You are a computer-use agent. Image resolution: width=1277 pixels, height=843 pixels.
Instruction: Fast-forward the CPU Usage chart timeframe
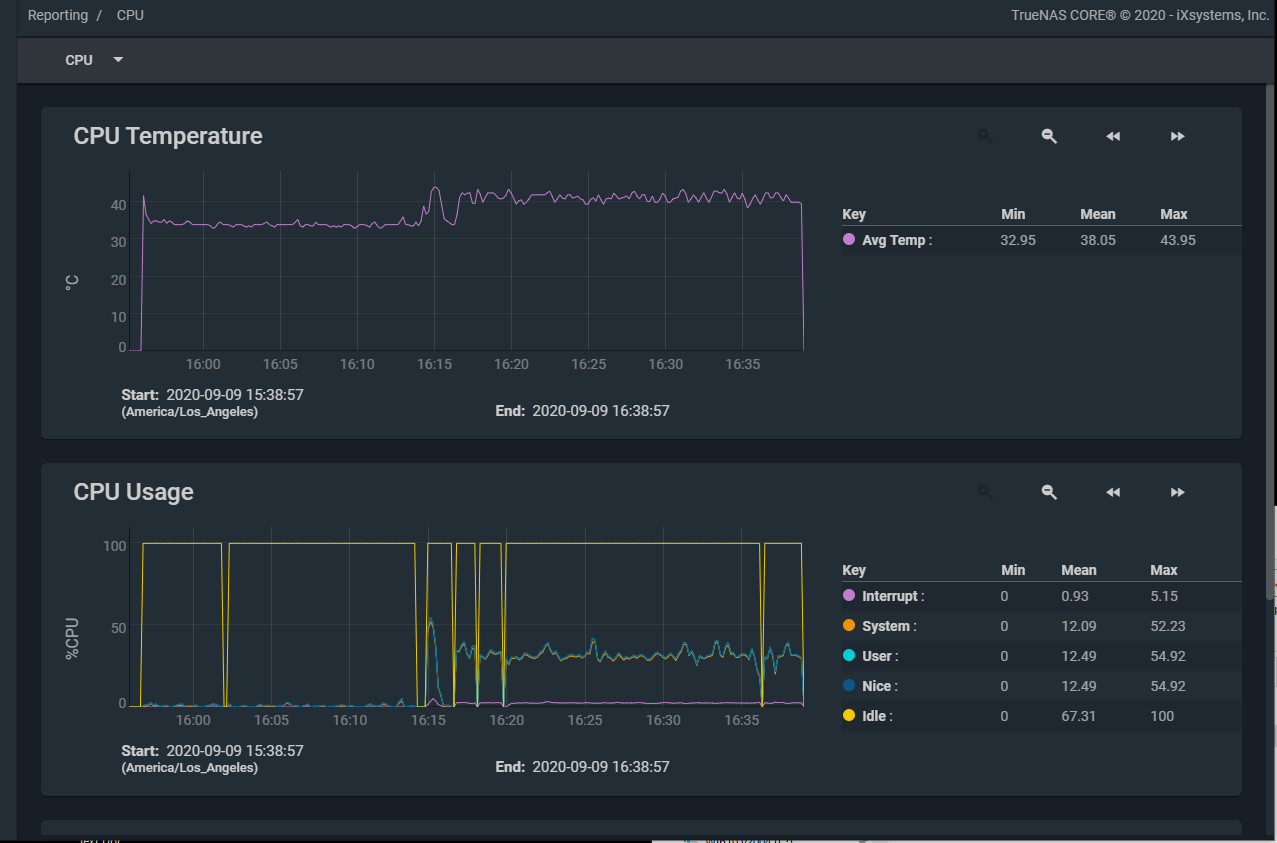coord(1177,492)
